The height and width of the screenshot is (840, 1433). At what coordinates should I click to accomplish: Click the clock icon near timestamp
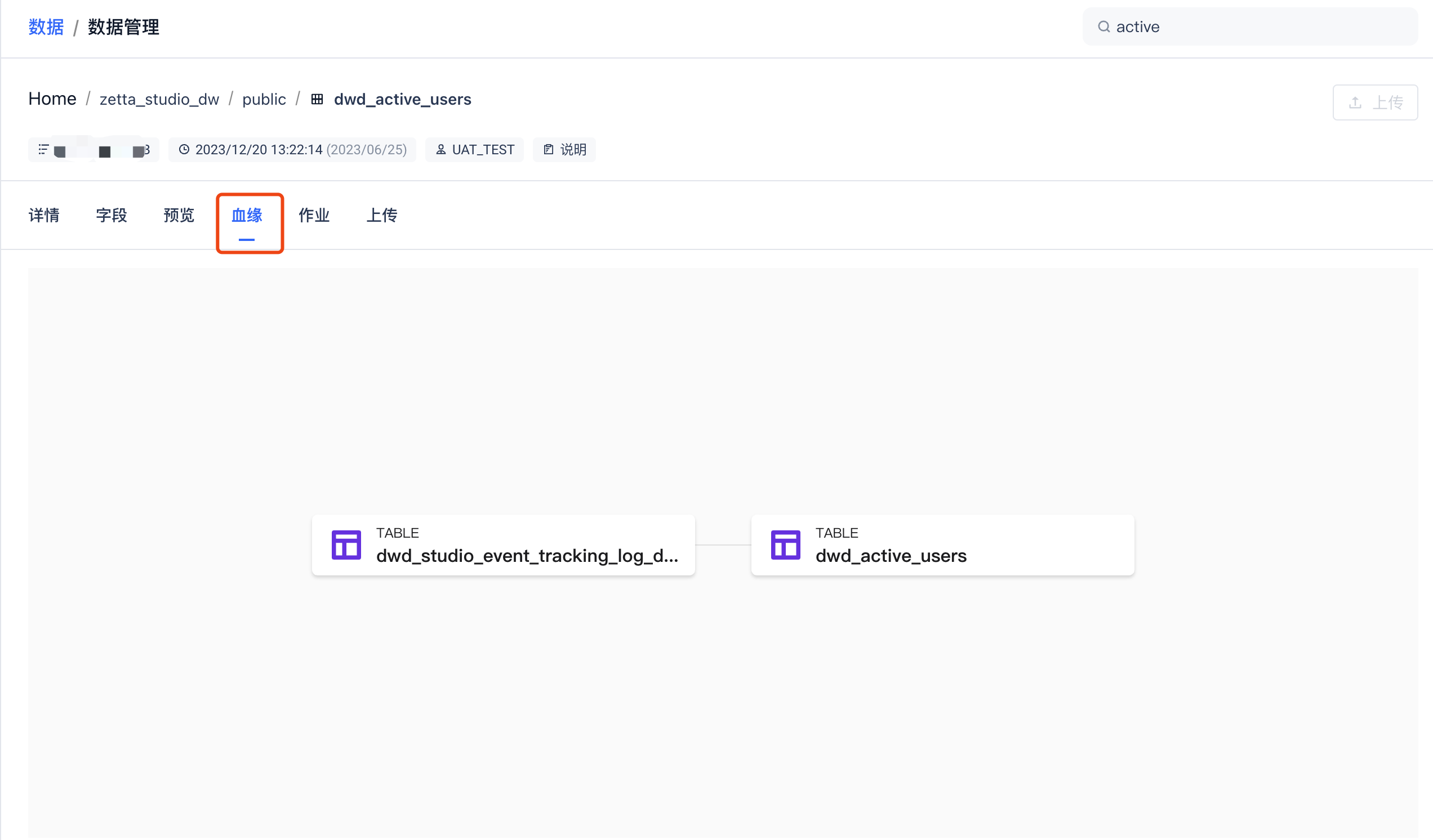click(x=184, y=149)
